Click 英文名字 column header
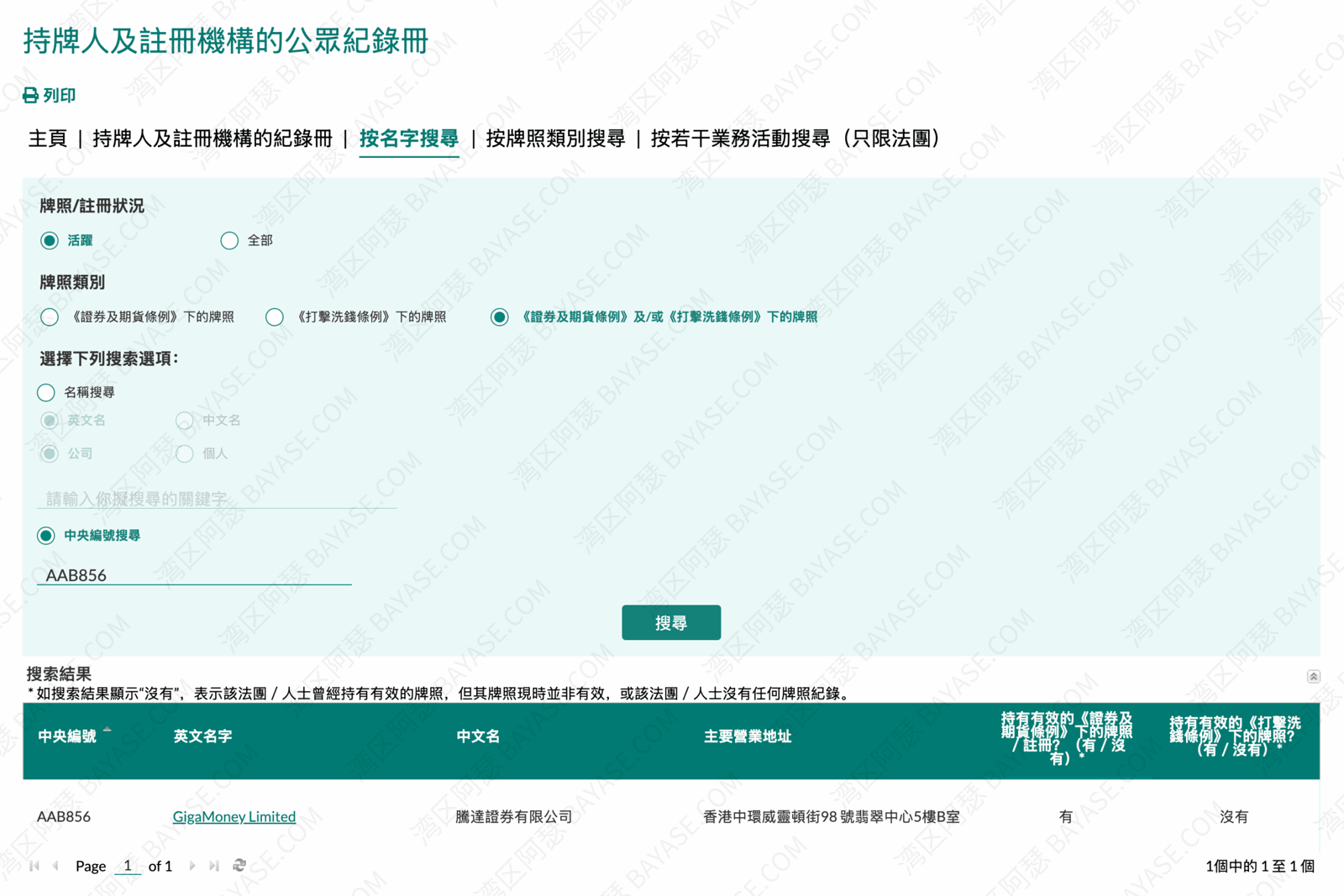The image size is (1344, 896). [x=202, y=736]
